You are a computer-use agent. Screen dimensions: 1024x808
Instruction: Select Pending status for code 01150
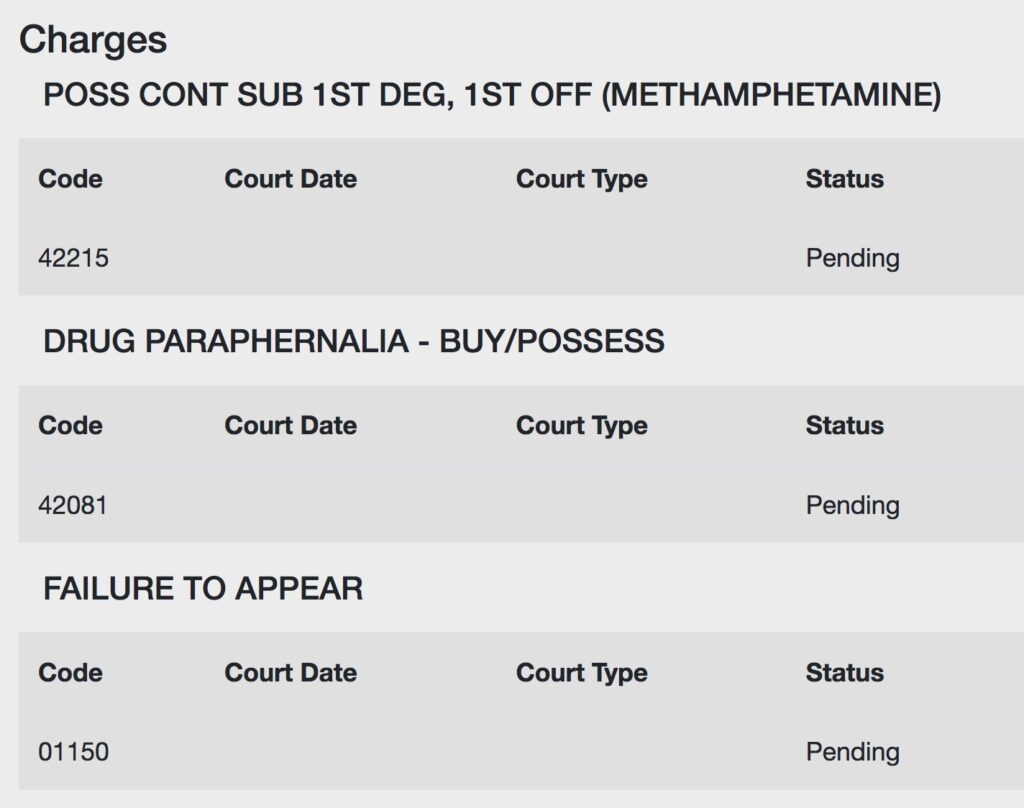pos(852,752)
